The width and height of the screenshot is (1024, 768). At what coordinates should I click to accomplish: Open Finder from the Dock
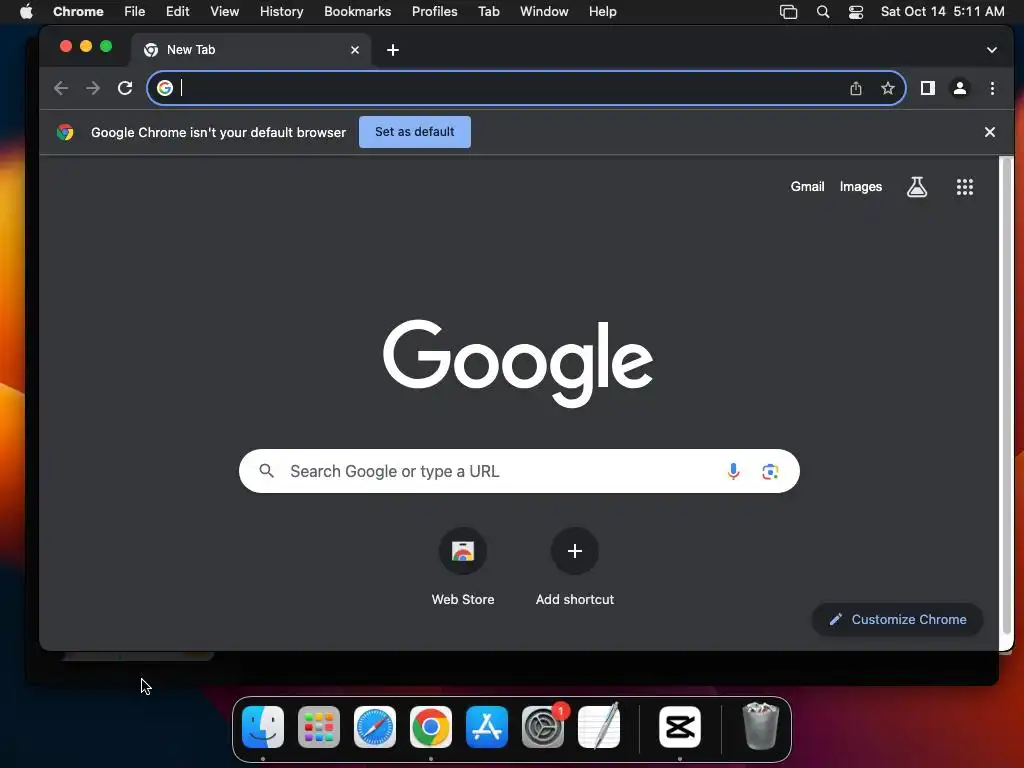[263, 727]
